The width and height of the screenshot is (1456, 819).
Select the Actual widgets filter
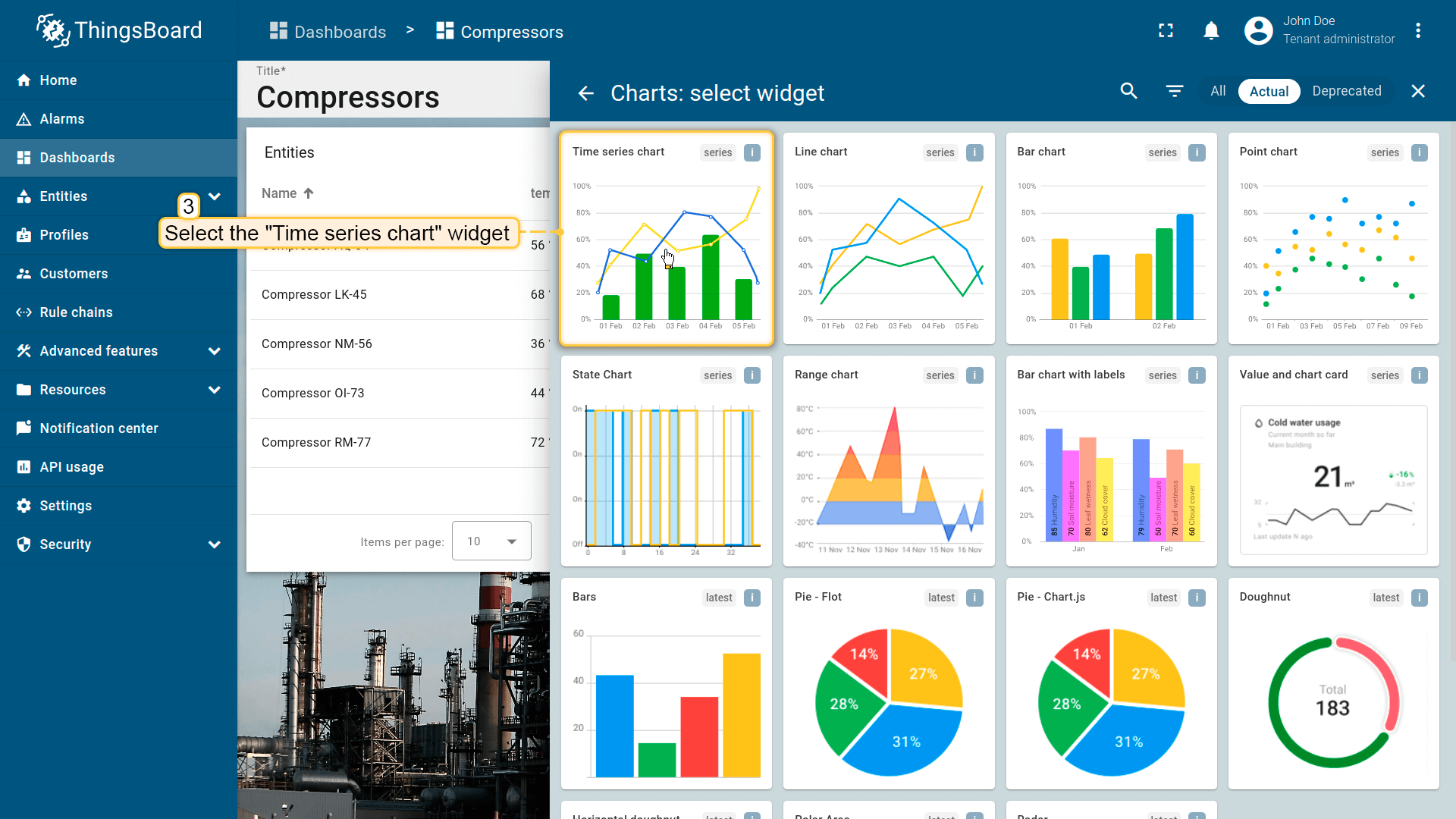[x=1269, y=91]
